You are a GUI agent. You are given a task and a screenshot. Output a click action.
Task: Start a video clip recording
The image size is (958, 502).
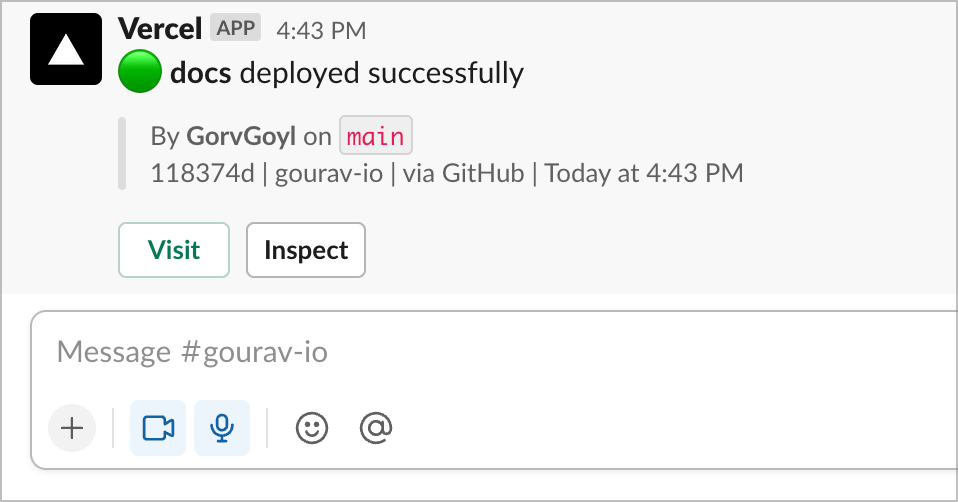(158, 428)
